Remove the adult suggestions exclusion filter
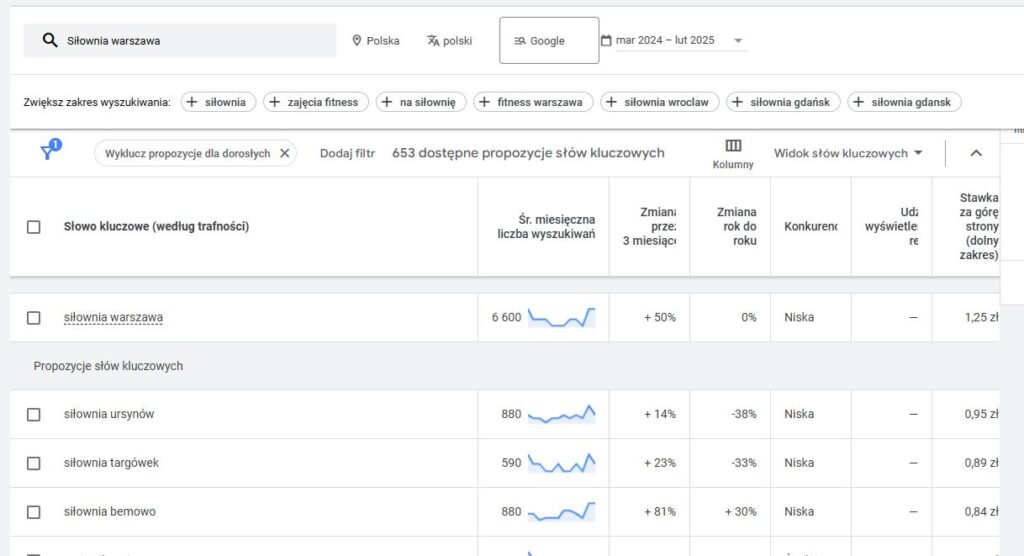 284,153
